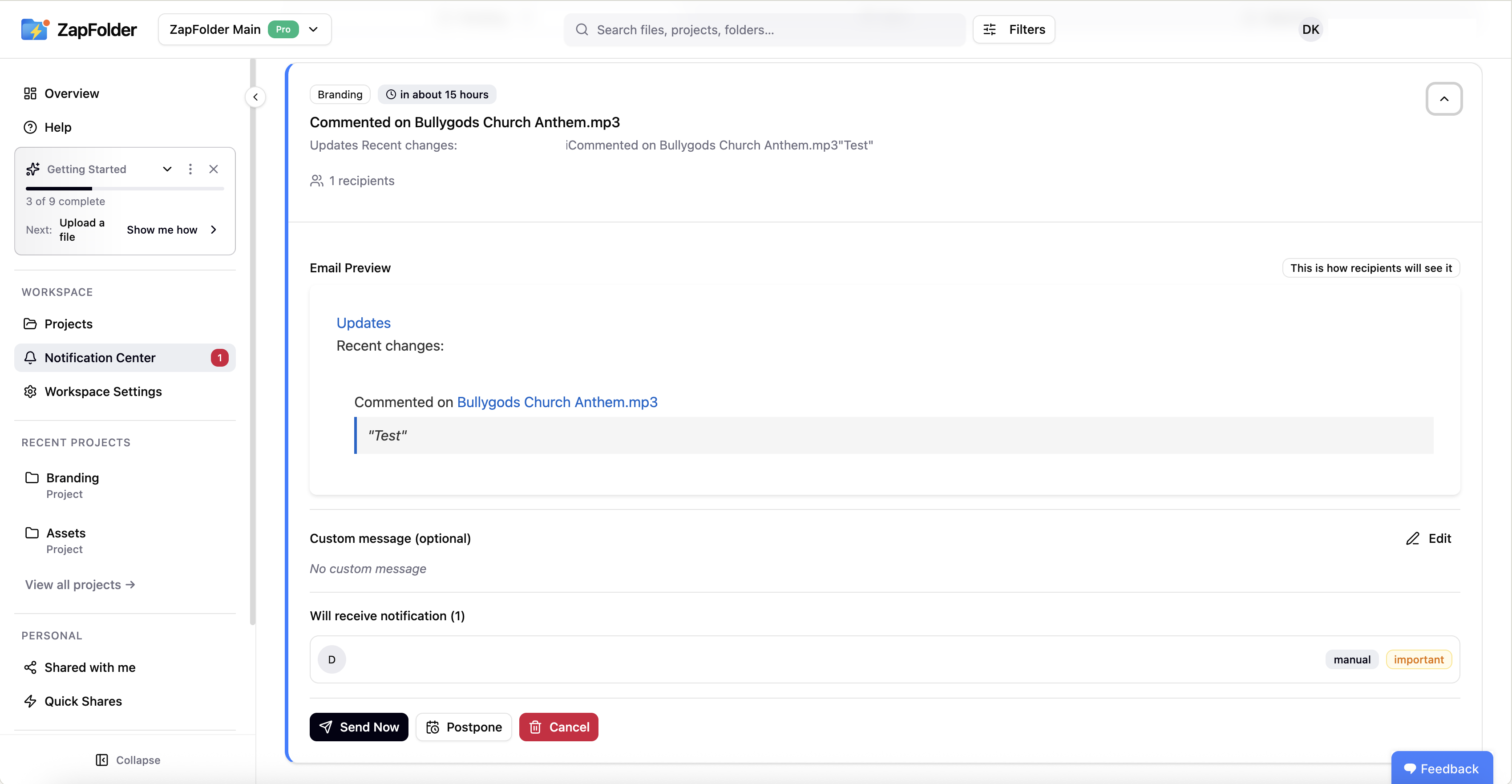The image size is (1512, 784).
Task: Dismiss the Getting Started card
Action: pos(214,169)
